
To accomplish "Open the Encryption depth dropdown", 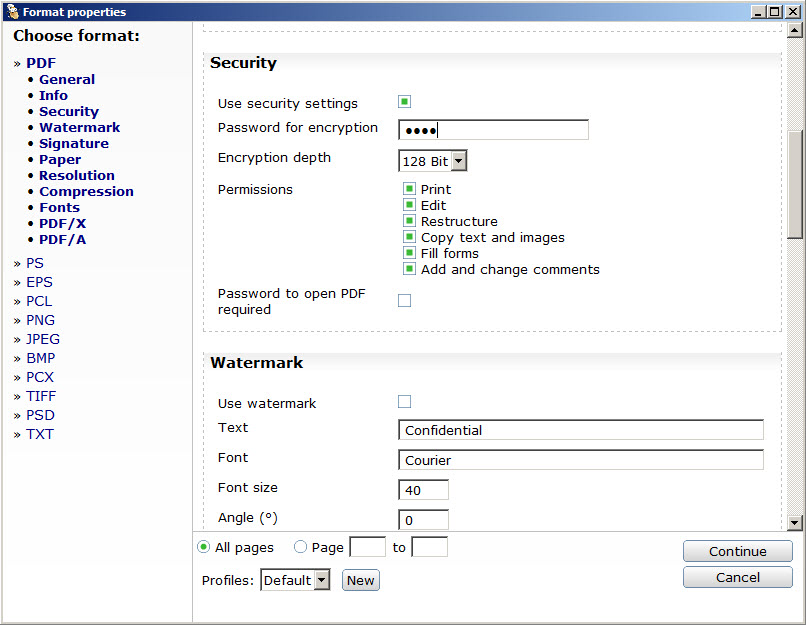I will pyautogui.click(x=433, y=161).
